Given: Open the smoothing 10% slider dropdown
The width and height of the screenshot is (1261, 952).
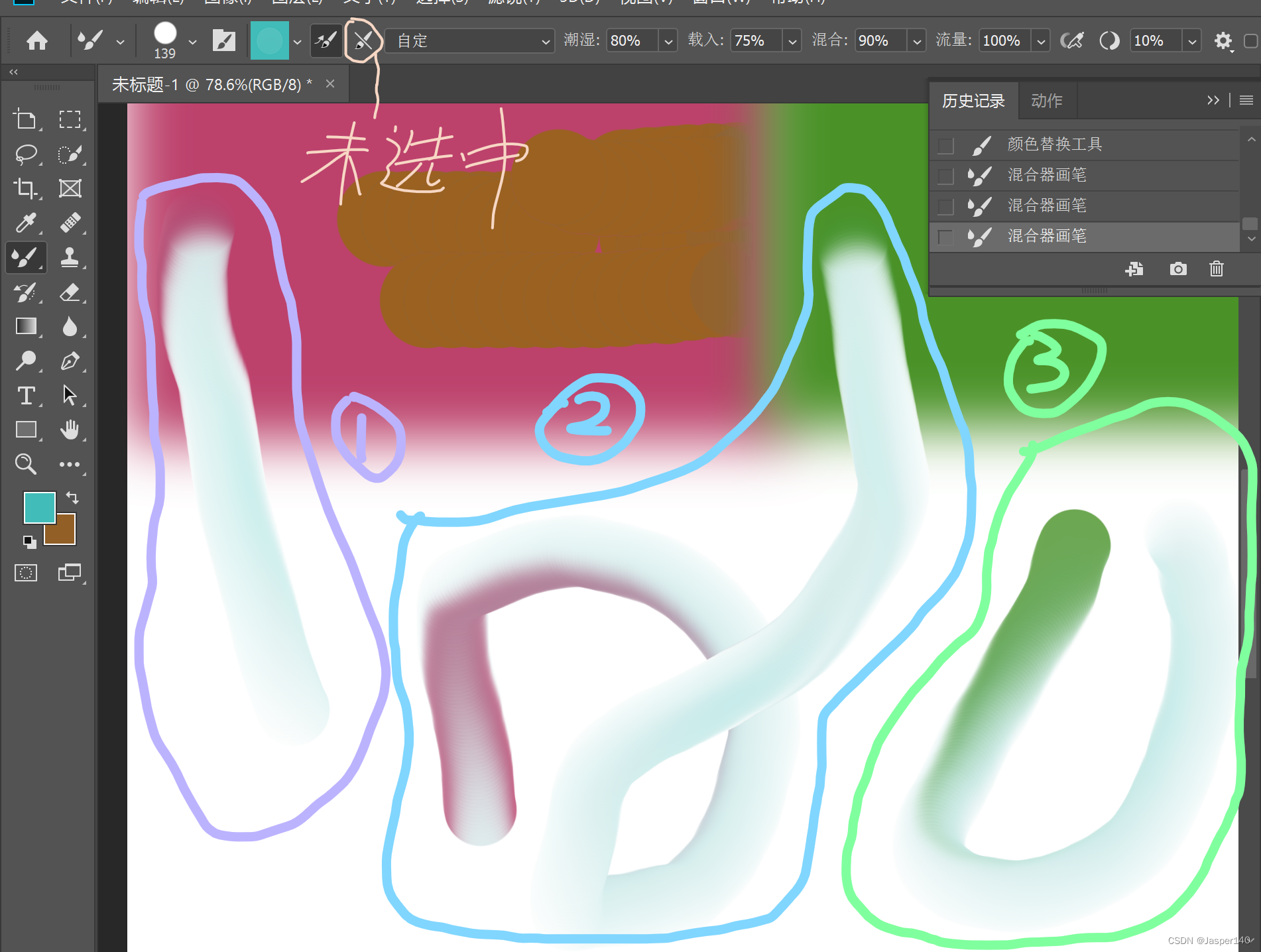Looking at the screenshot, I should coord(1192,41).
